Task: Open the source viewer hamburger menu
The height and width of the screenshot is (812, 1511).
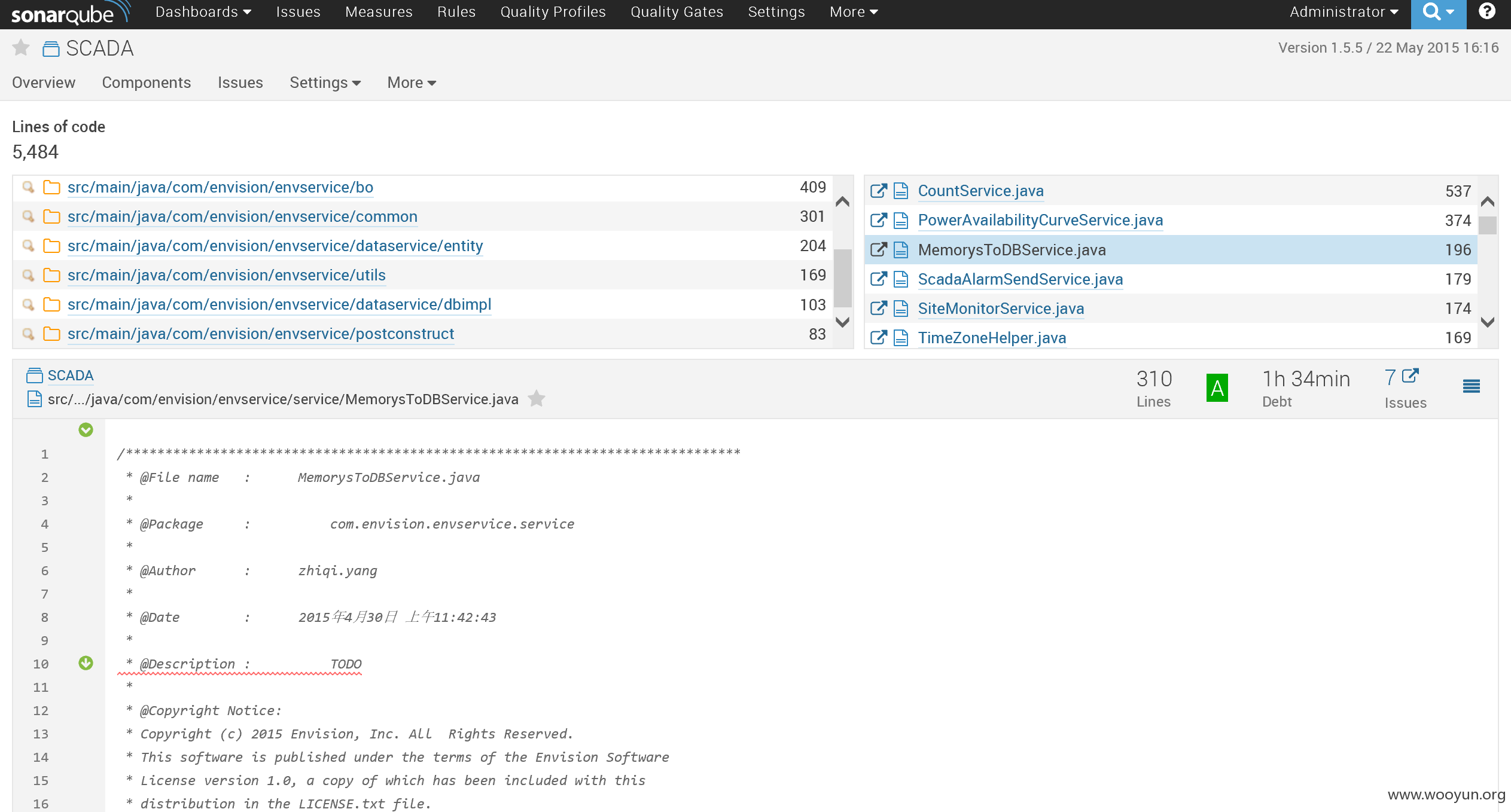Action: point(1471,387)
